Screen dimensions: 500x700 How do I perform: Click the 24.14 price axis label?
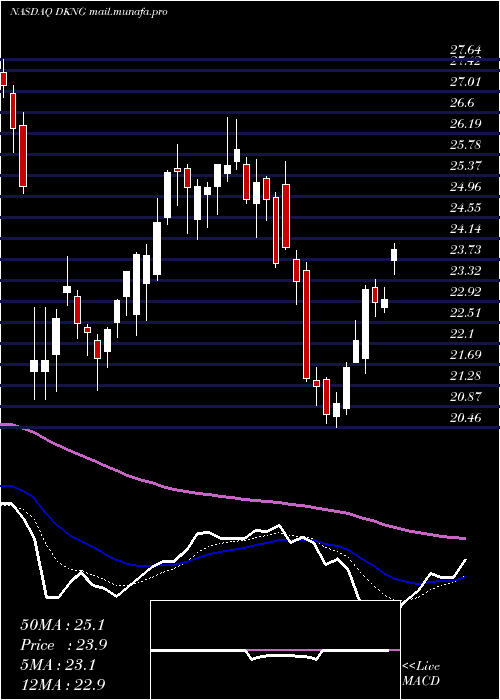pos(467,229)
